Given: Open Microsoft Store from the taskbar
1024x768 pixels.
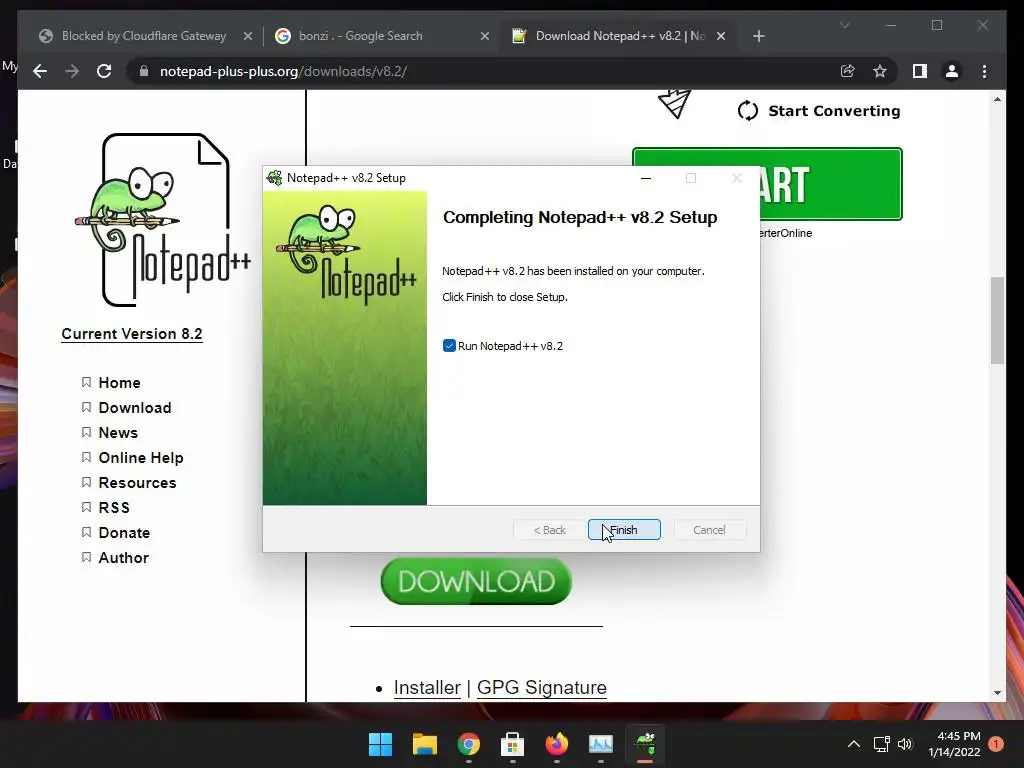Looking at the screenshot, I should (x=513, y=744).
